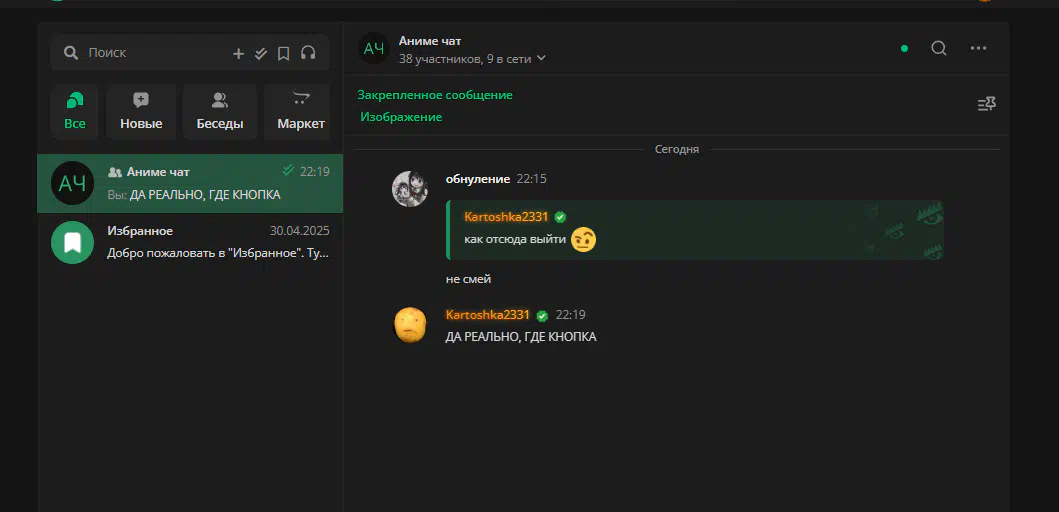Screen dimensions: 1059x512
Task: Switch to the Маркет tab
Action: click(x=298, y=111)
